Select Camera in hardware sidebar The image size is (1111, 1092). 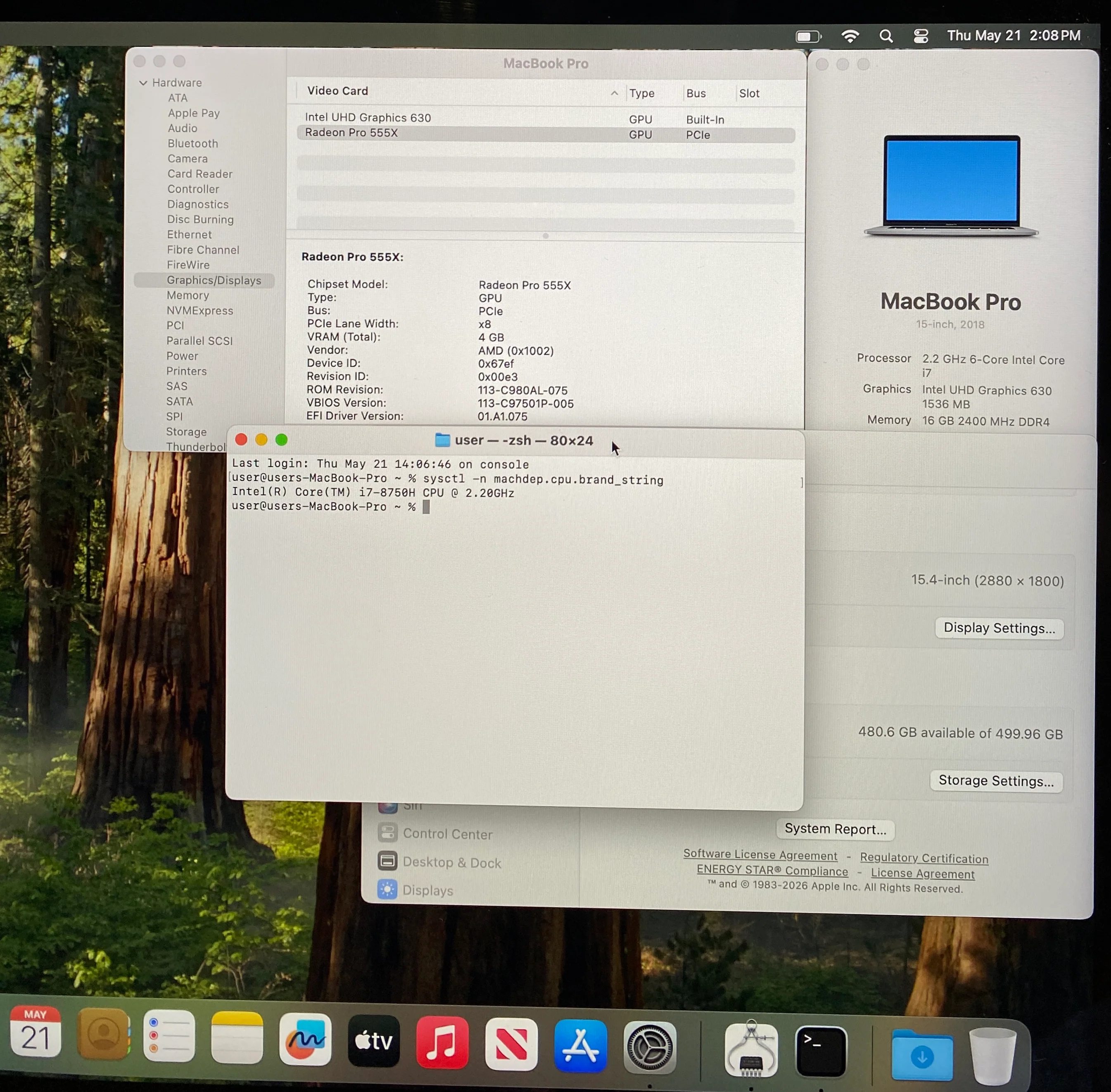[188, 159]
